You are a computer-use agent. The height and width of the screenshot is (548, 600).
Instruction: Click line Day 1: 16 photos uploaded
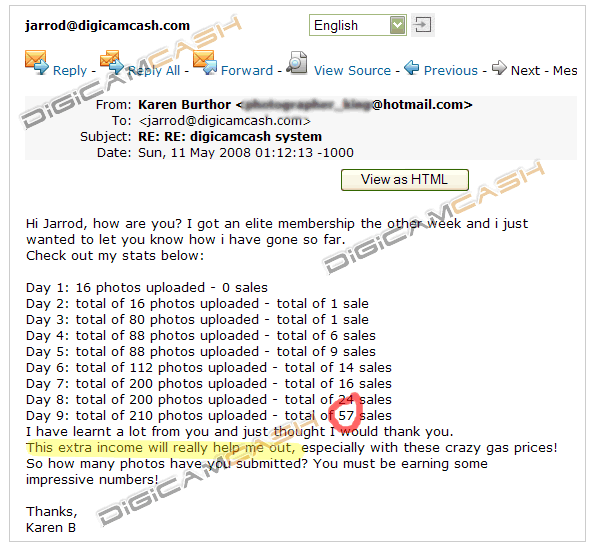click(x=147, y=288)
